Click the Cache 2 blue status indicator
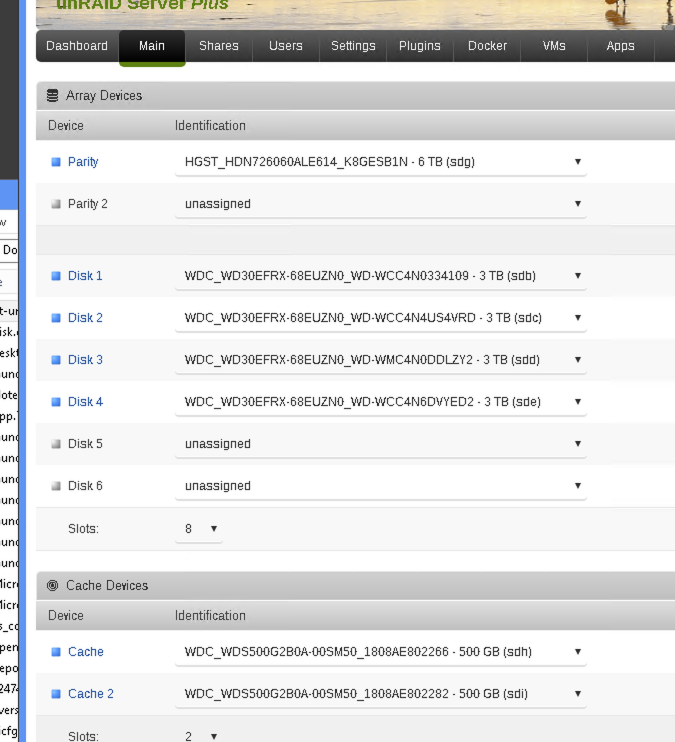Image resolution: width=675 pixels, height=742 pixels. point(56,694)
